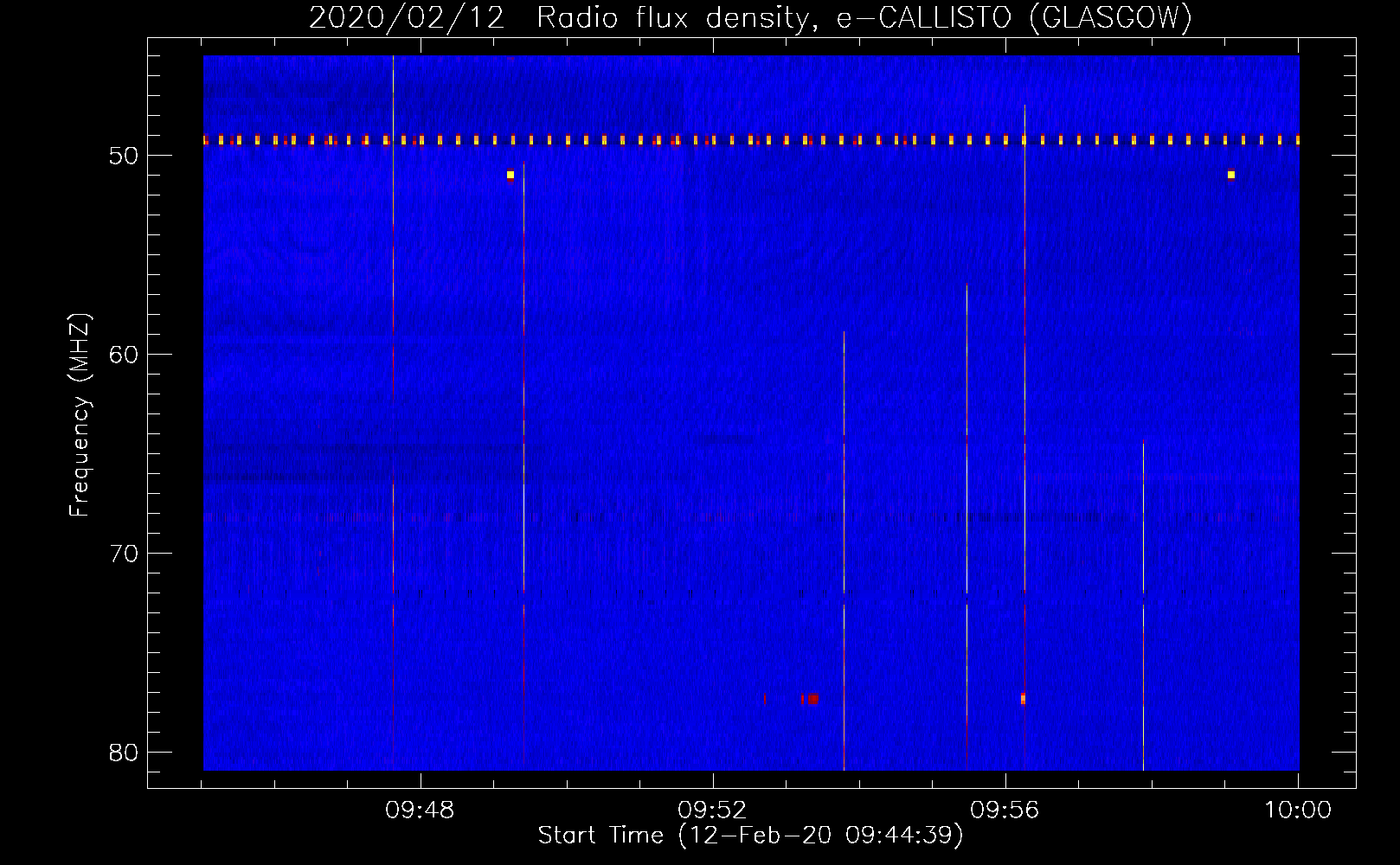Viewport: 1400px width, 865px height.
Task: Click the 'Frequency (MHZ)' axis label
Action: [x=80, y=415]
